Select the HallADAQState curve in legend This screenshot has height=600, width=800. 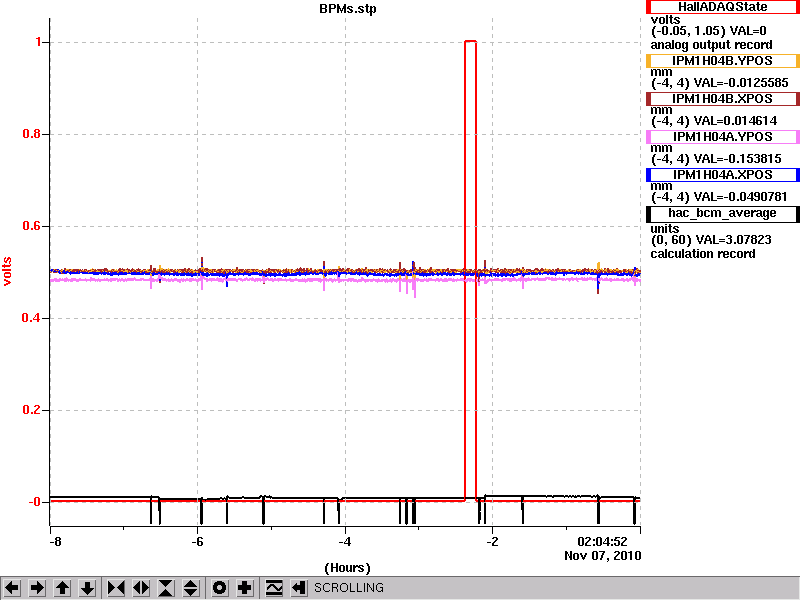722,7
